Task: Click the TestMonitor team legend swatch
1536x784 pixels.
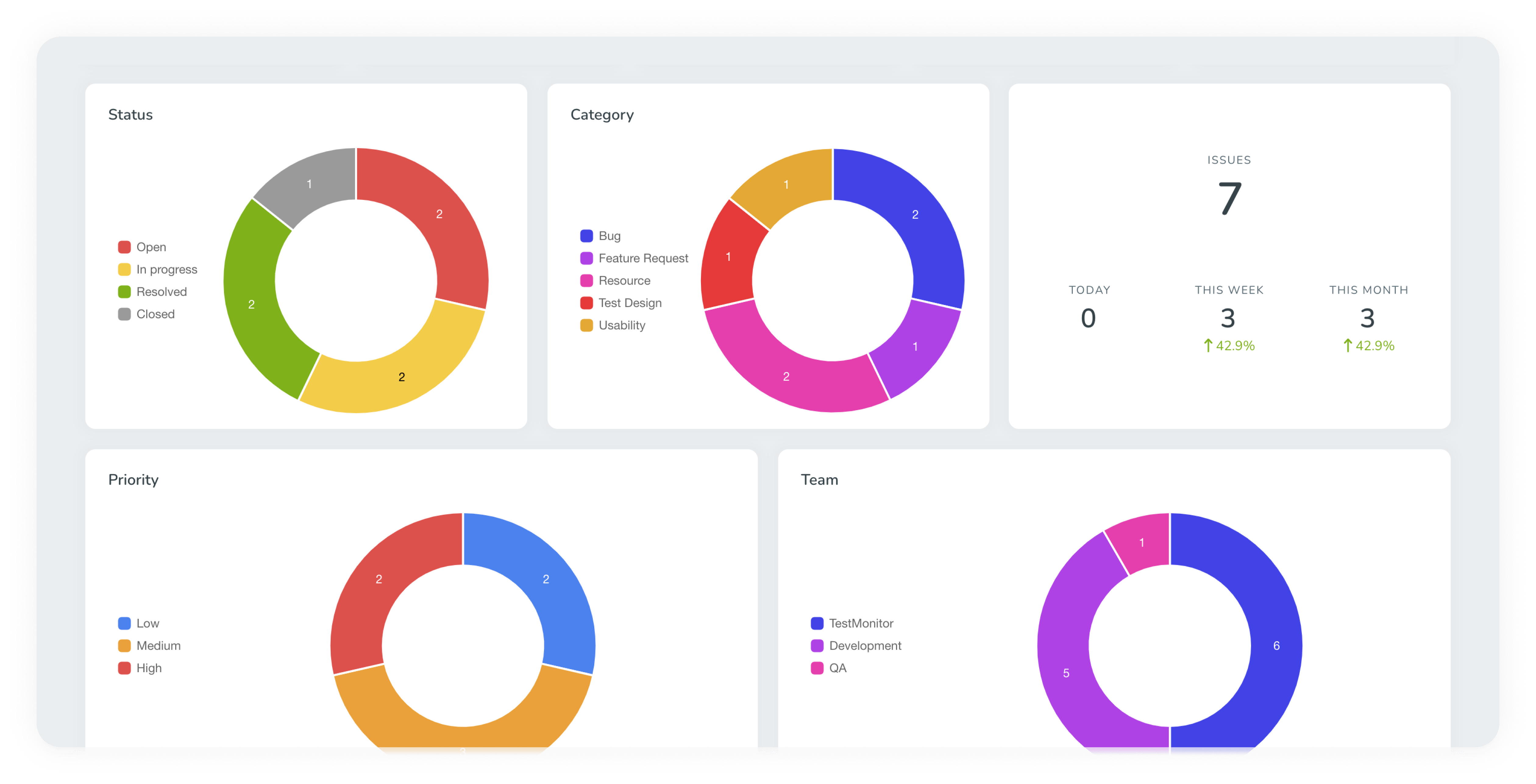Action: tap(817, 623)
